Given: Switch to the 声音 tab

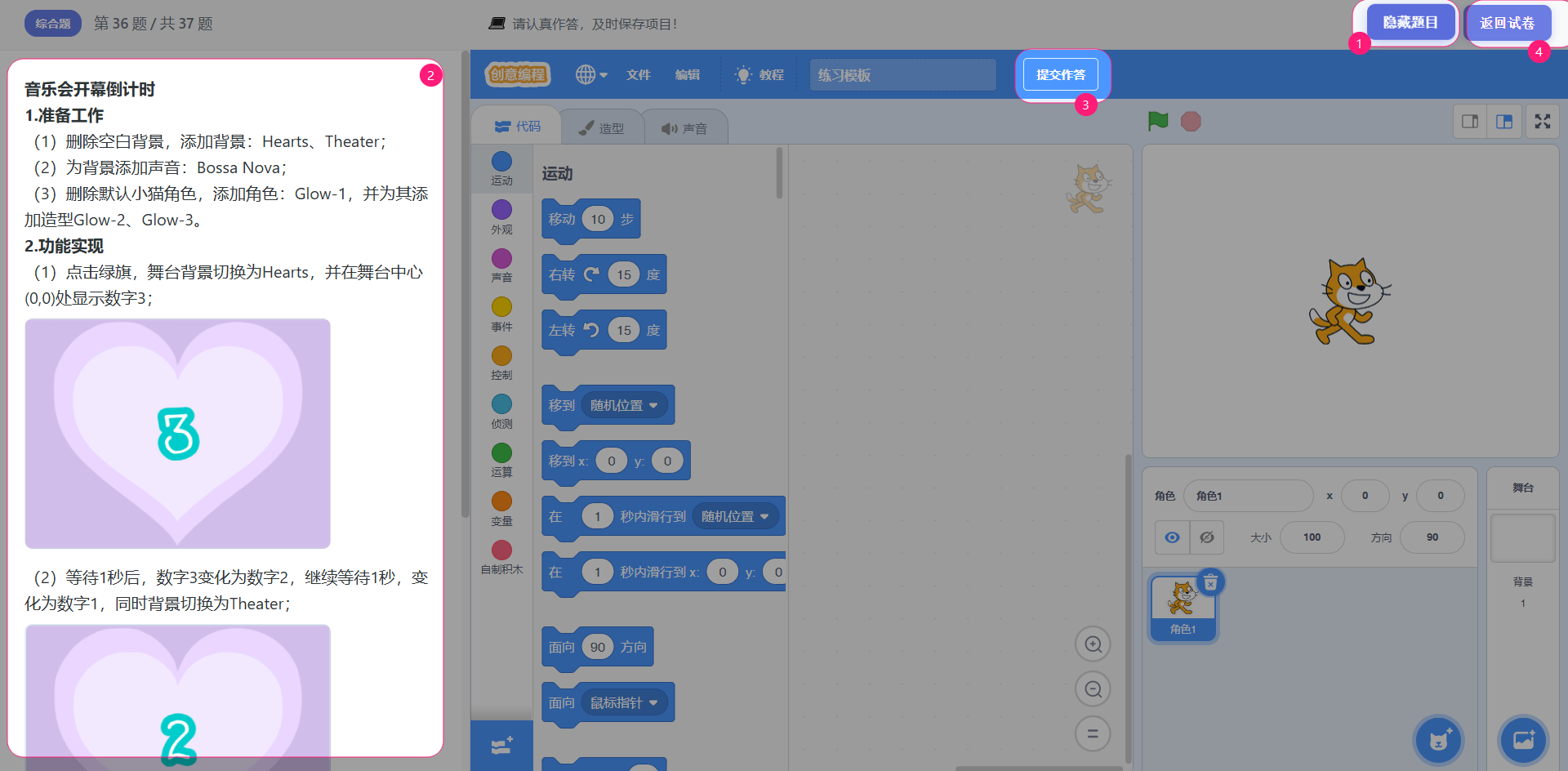Looking at the screenshot, I should [x=684, y=128].
